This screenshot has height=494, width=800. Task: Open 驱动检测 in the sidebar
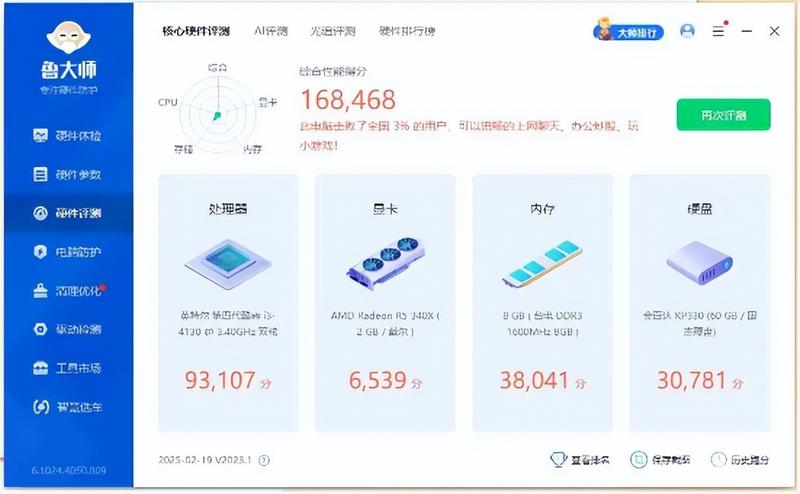coord(67,329)
